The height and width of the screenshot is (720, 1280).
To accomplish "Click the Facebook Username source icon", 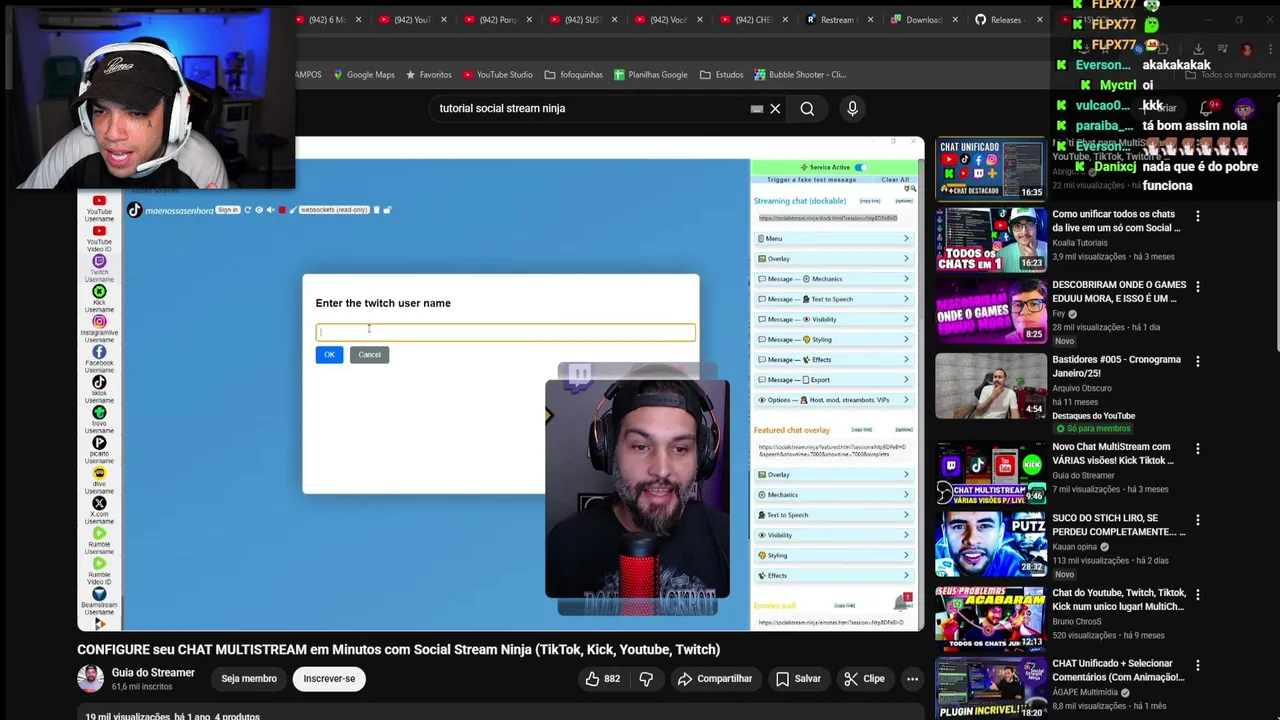I will click(x=99, y=352).
